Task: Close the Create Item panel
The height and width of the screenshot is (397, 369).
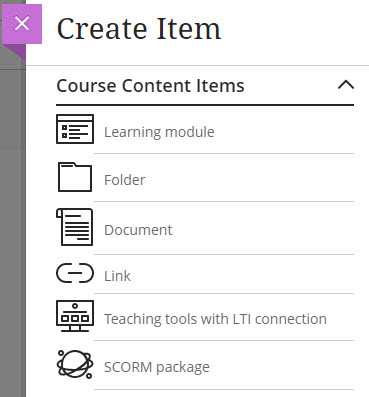Action: point(22,24)
